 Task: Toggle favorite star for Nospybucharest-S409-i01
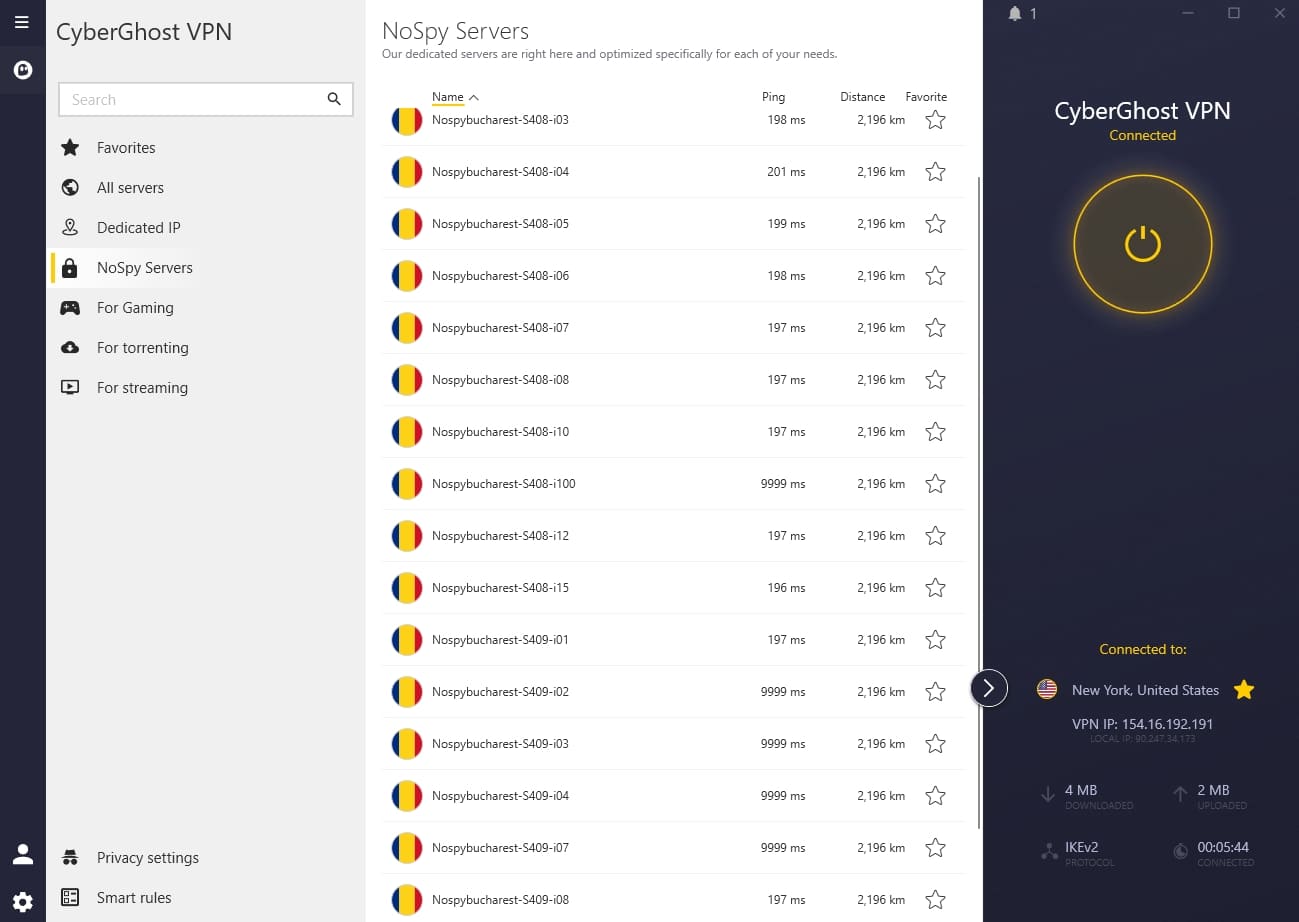click(x=935, y=640)
